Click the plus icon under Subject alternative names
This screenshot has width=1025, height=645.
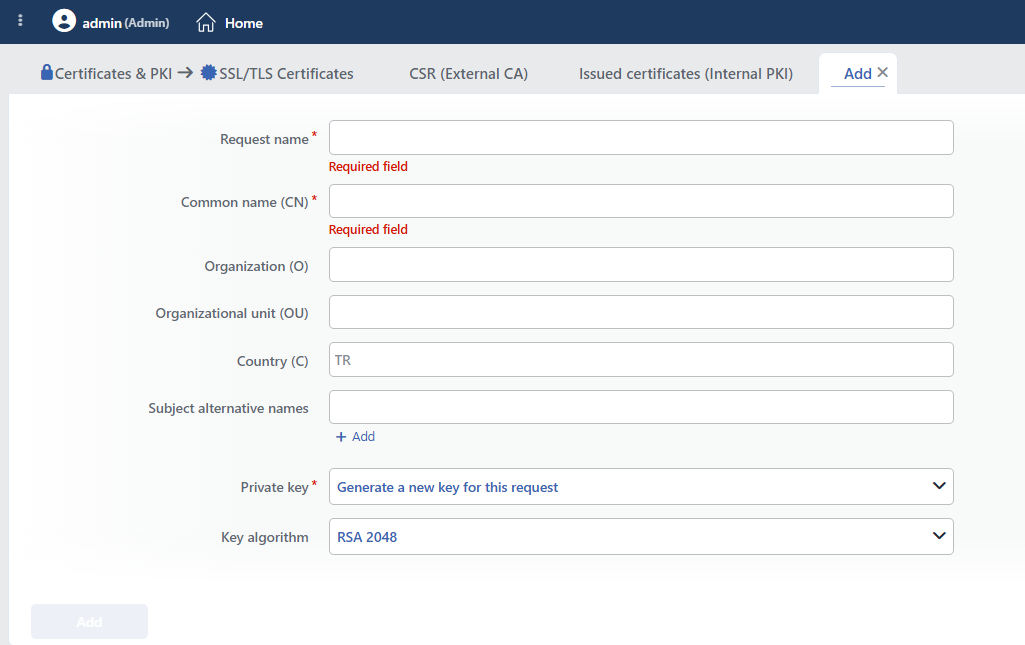[341, 437]
